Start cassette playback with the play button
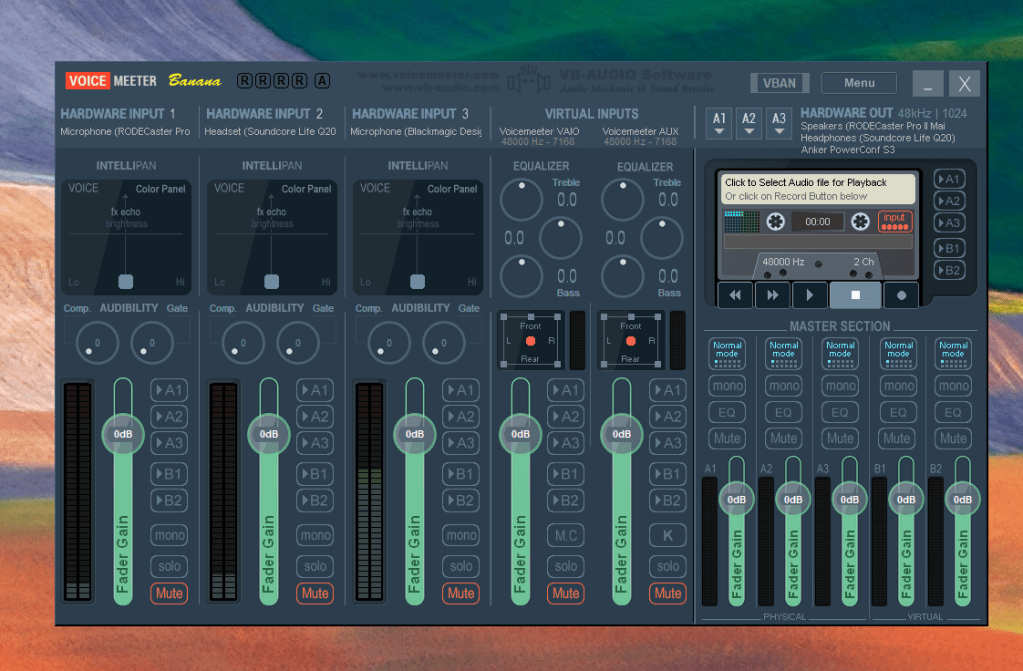Viewport: 1023px width, 671px height. [x=810, y=295]
